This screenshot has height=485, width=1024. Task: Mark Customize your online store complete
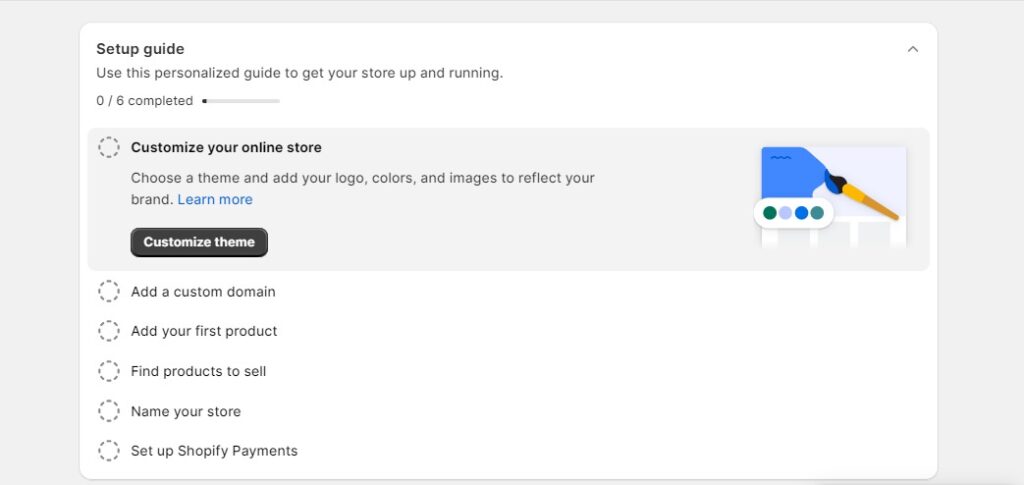108,148
